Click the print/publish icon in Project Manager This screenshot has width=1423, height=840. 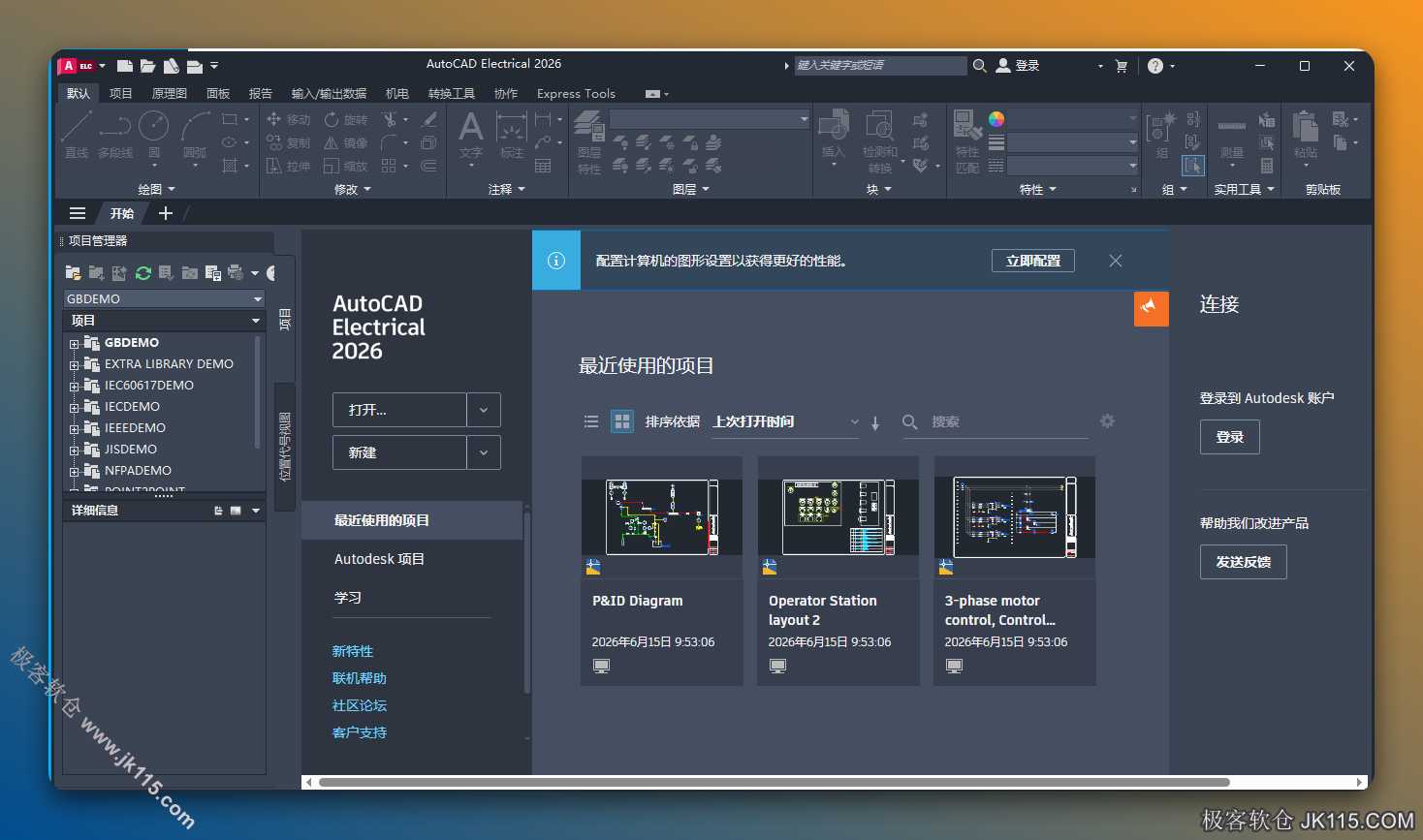point(236,273)
